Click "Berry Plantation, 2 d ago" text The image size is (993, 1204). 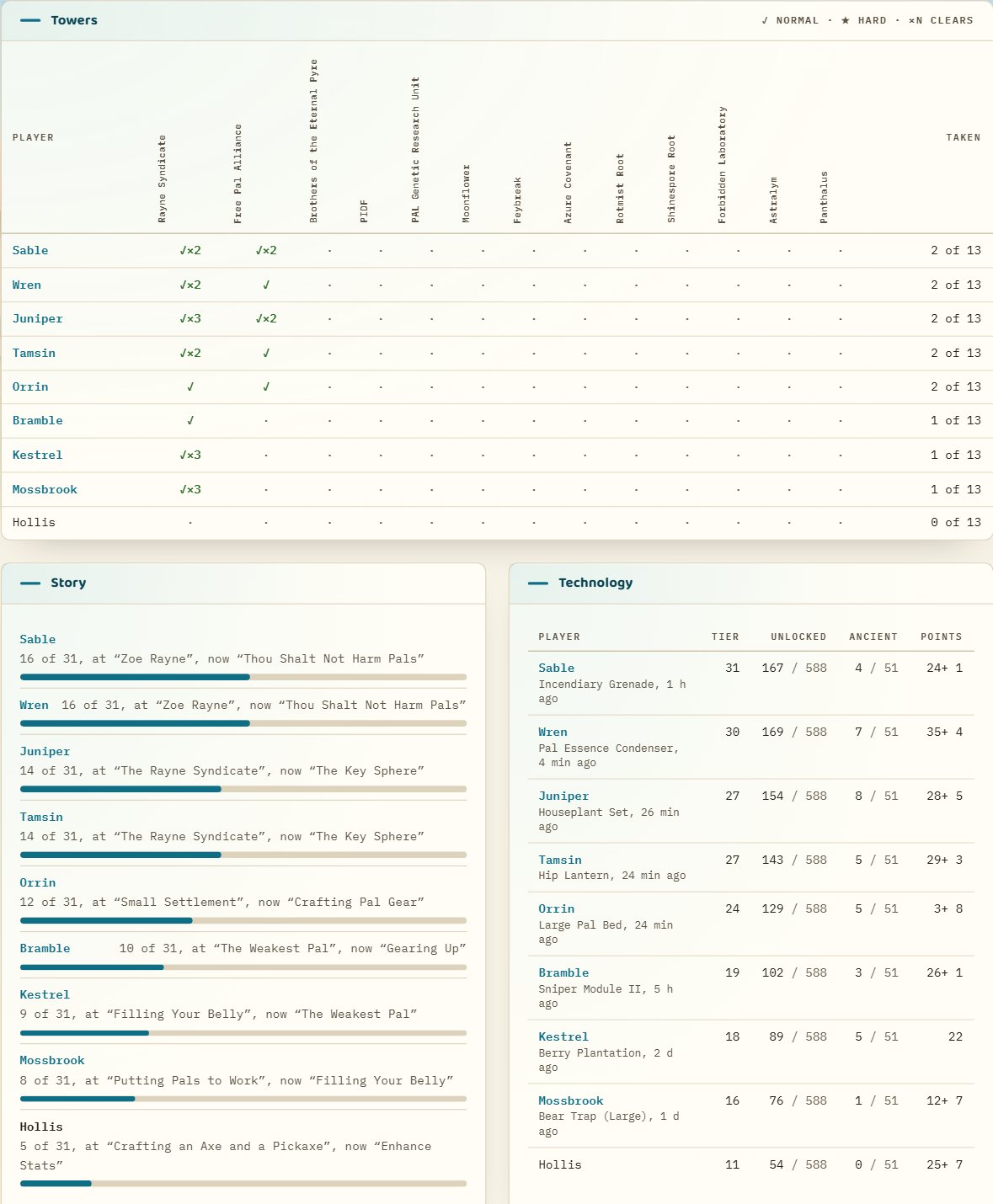[606, 1061]
